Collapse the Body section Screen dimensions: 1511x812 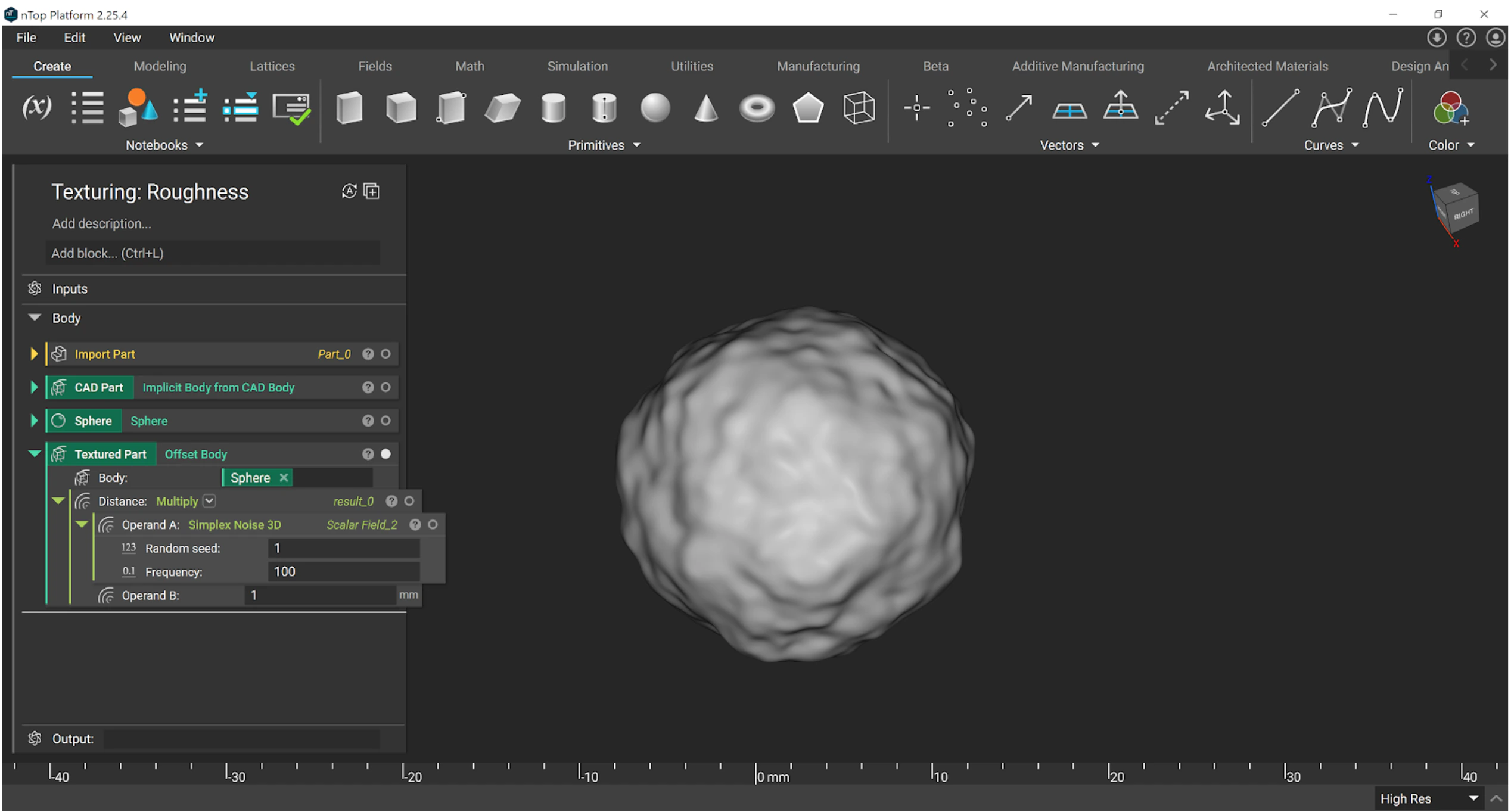pos(35,318)
